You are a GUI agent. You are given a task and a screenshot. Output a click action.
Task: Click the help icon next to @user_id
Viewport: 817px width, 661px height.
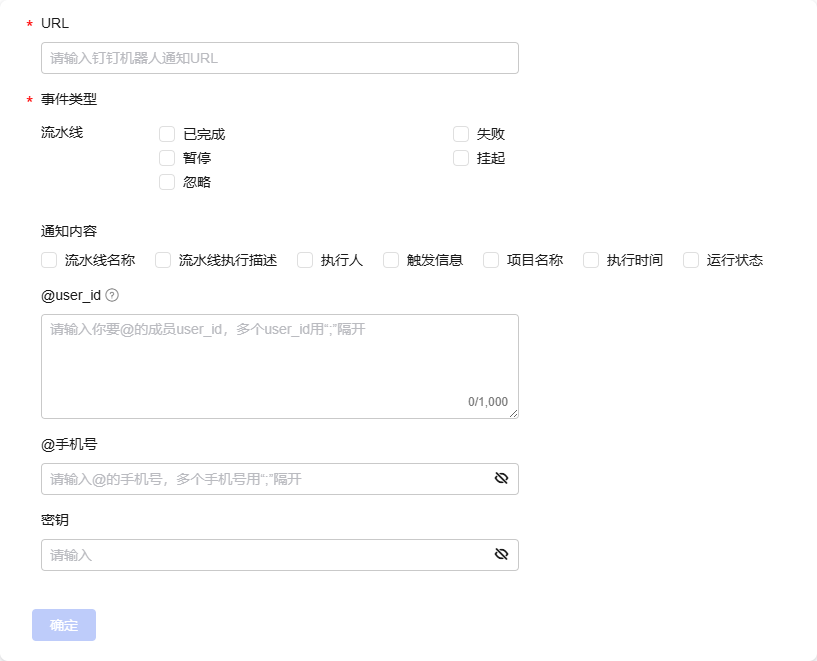pos(112,295)
